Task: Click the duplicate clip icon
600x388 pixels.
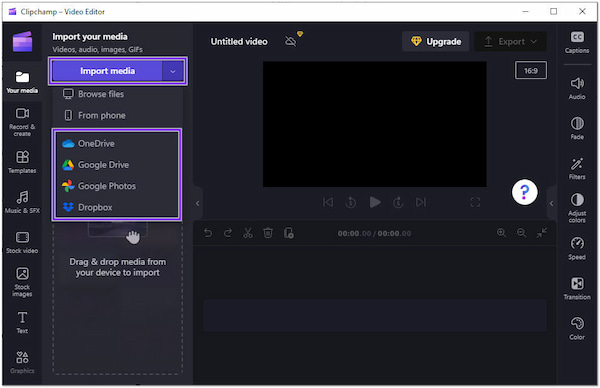Action: tap(289, 233)
